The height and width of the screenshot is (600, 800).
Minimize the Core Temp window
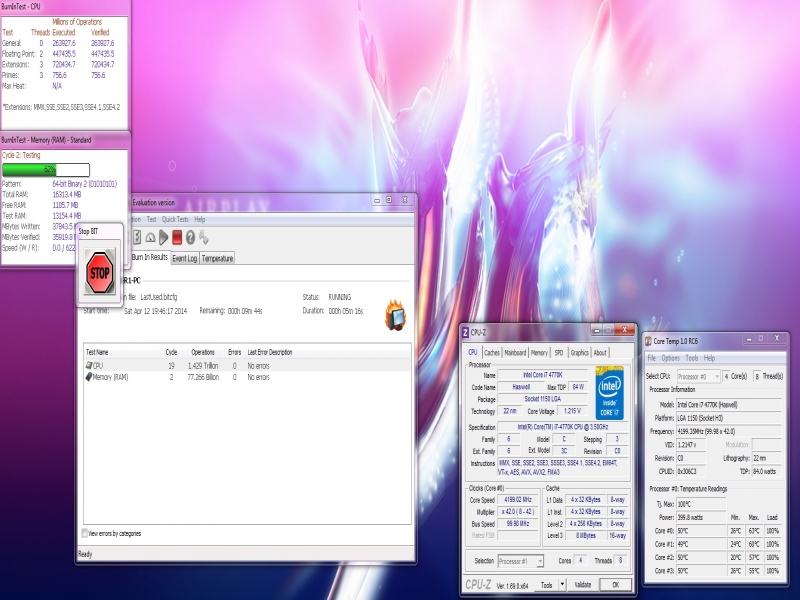tap(749, 339)
